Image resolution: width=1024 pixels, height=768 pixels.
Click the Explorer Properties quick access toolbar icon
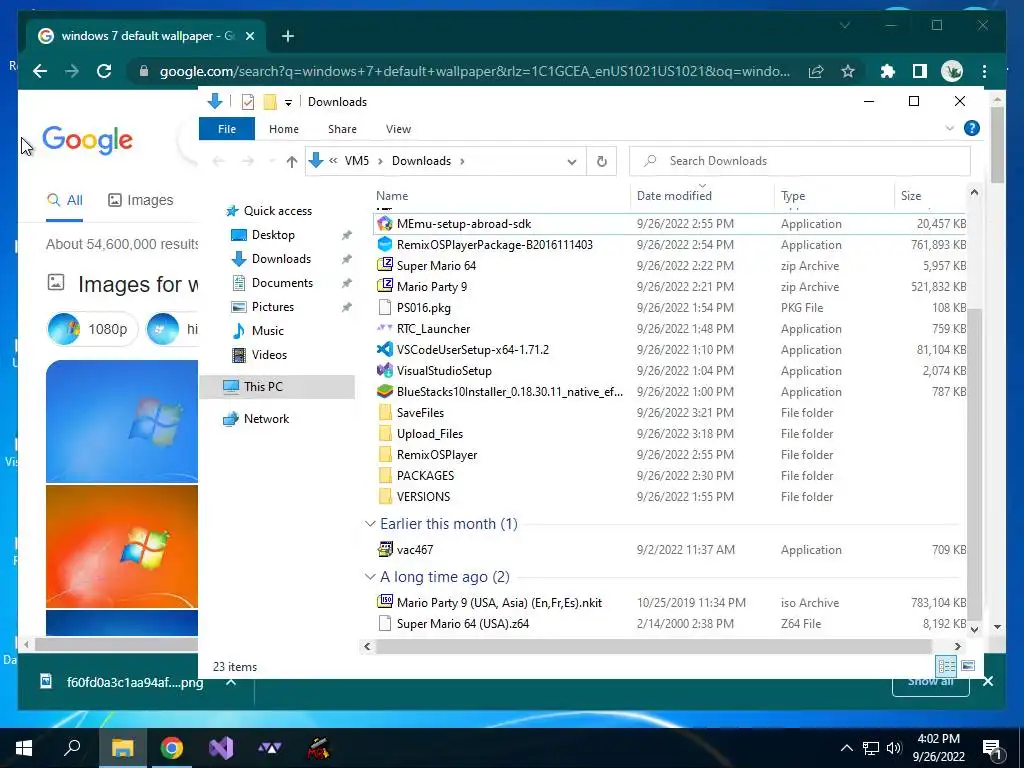click(248, 102)
